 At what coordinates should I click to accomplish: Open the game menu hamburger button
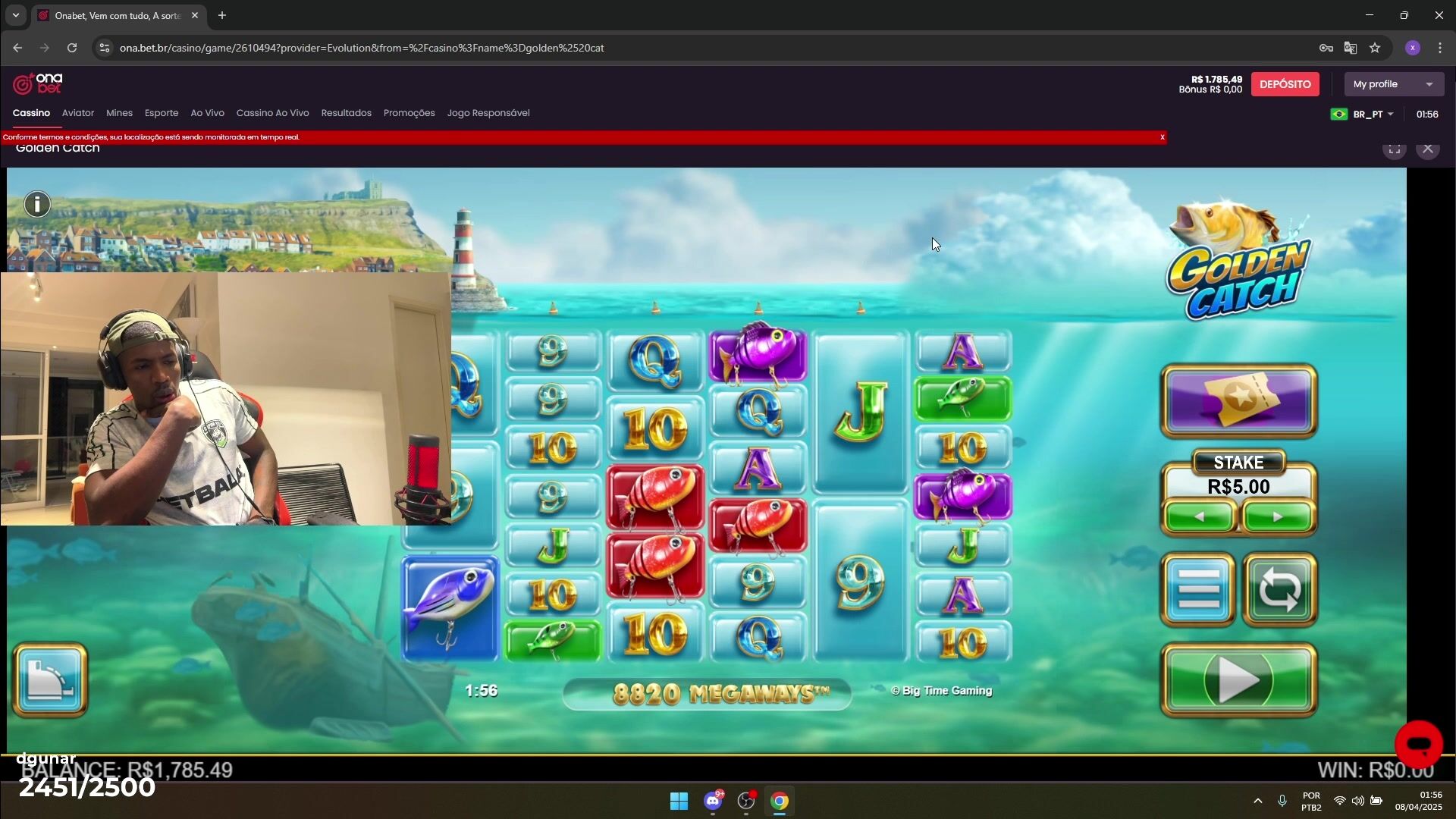(x=1198, y=589)
